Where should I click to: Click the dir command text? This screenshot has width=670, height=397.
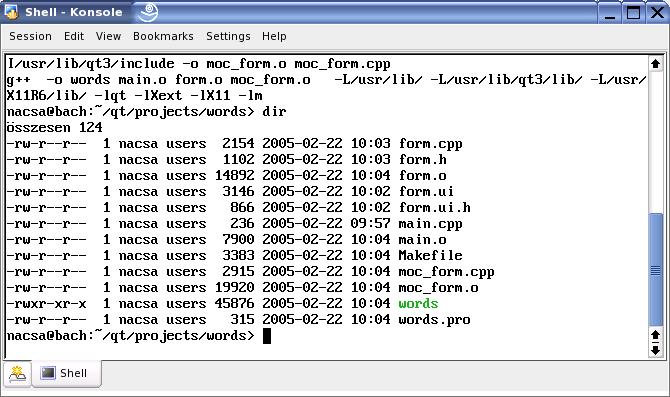tap(274, 112)
